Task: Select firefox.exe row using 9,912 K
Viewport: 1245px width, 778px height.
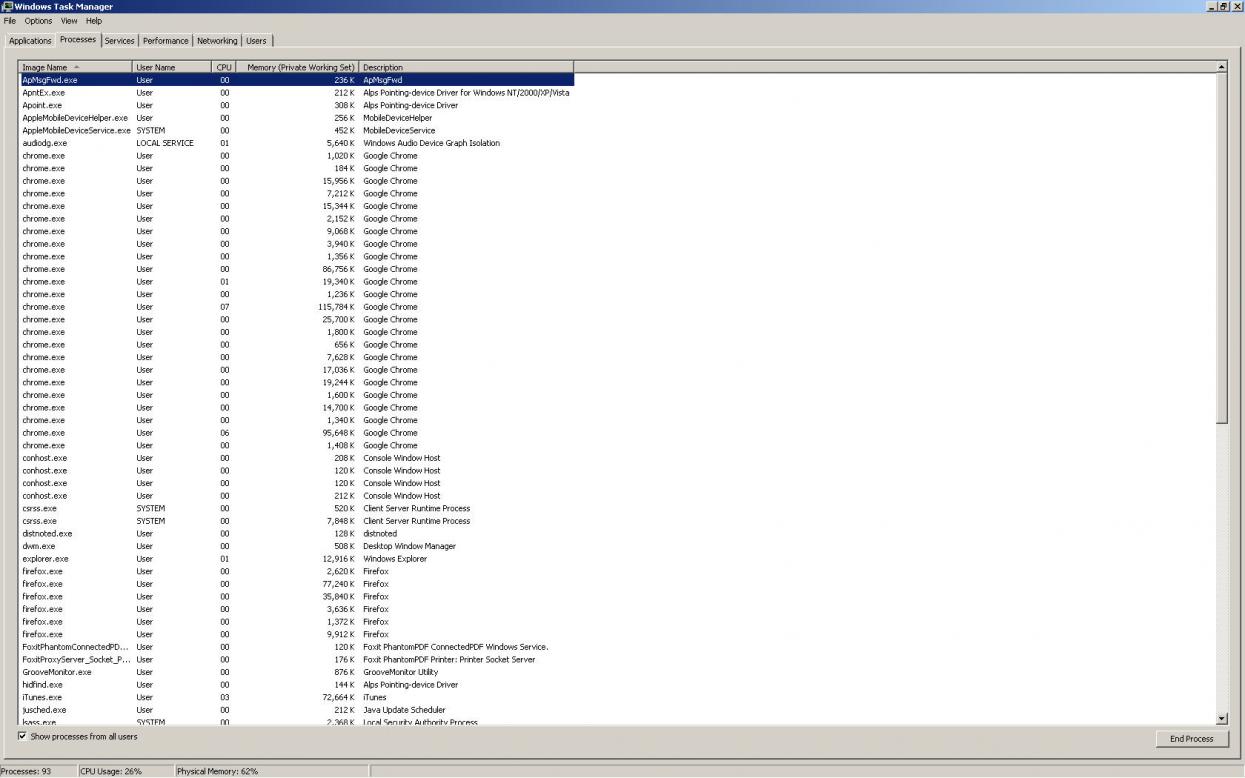Action: click(x=296, y=634)
